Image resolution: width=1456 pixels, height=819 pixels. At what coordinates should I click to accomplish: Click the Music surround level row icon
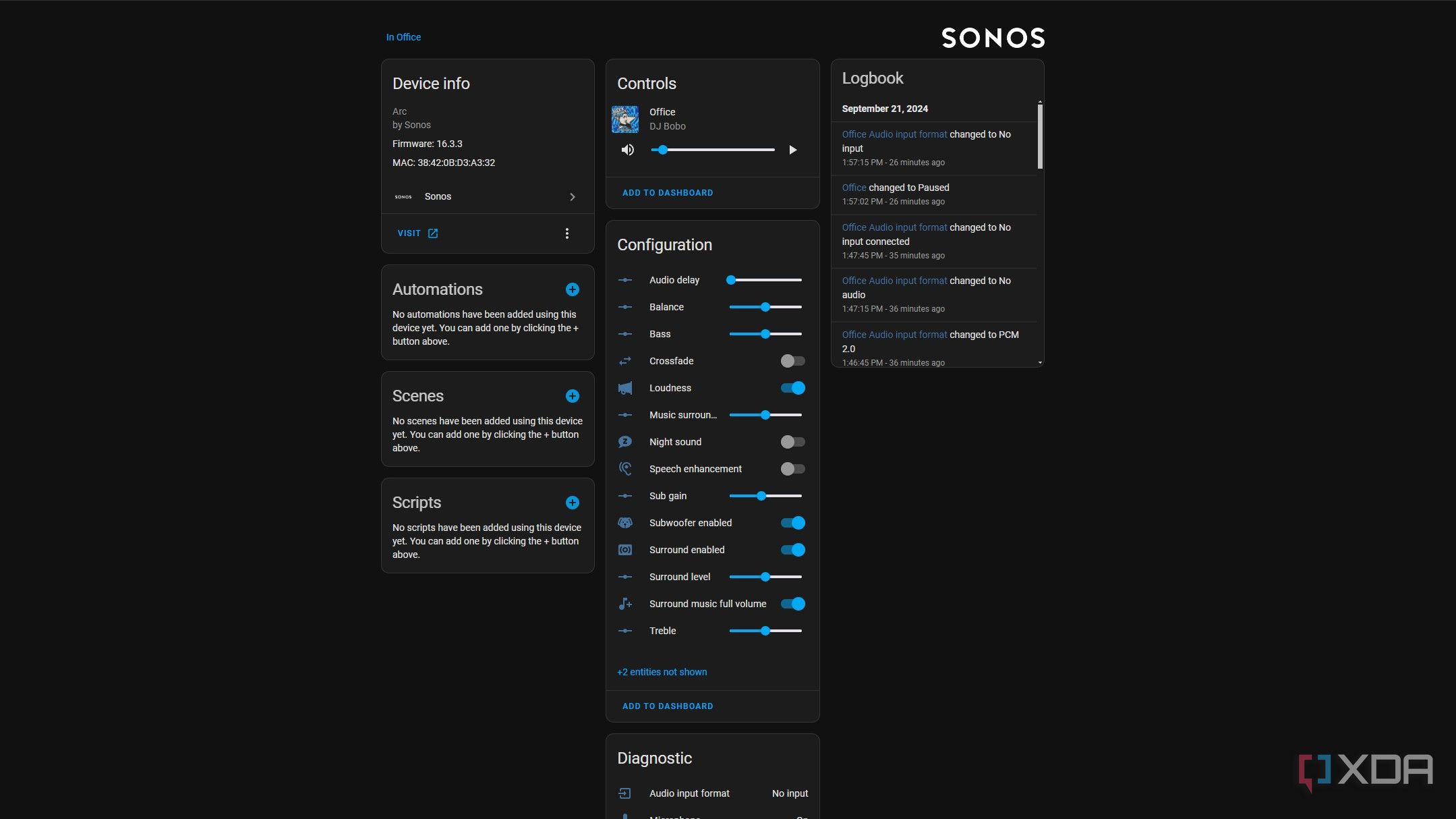pyautogui.click(x=625, y=415)
